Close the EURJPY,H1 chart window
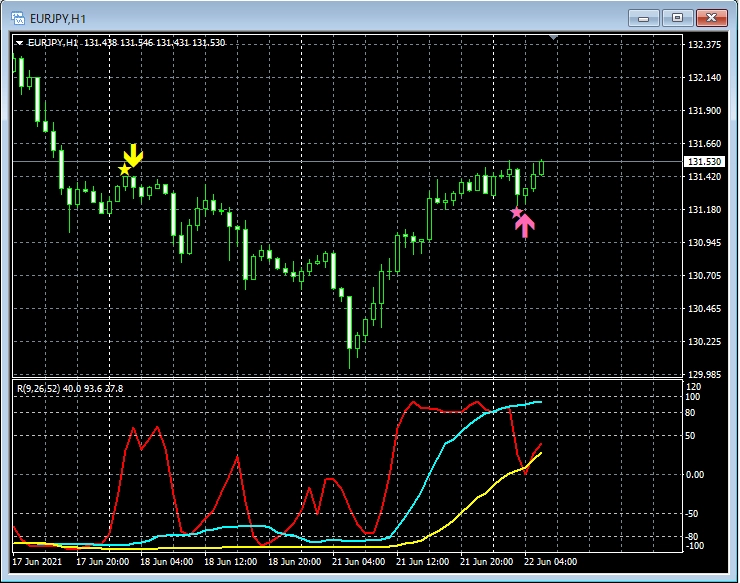Viewport: 740px width, 583px height. [711, 17]
